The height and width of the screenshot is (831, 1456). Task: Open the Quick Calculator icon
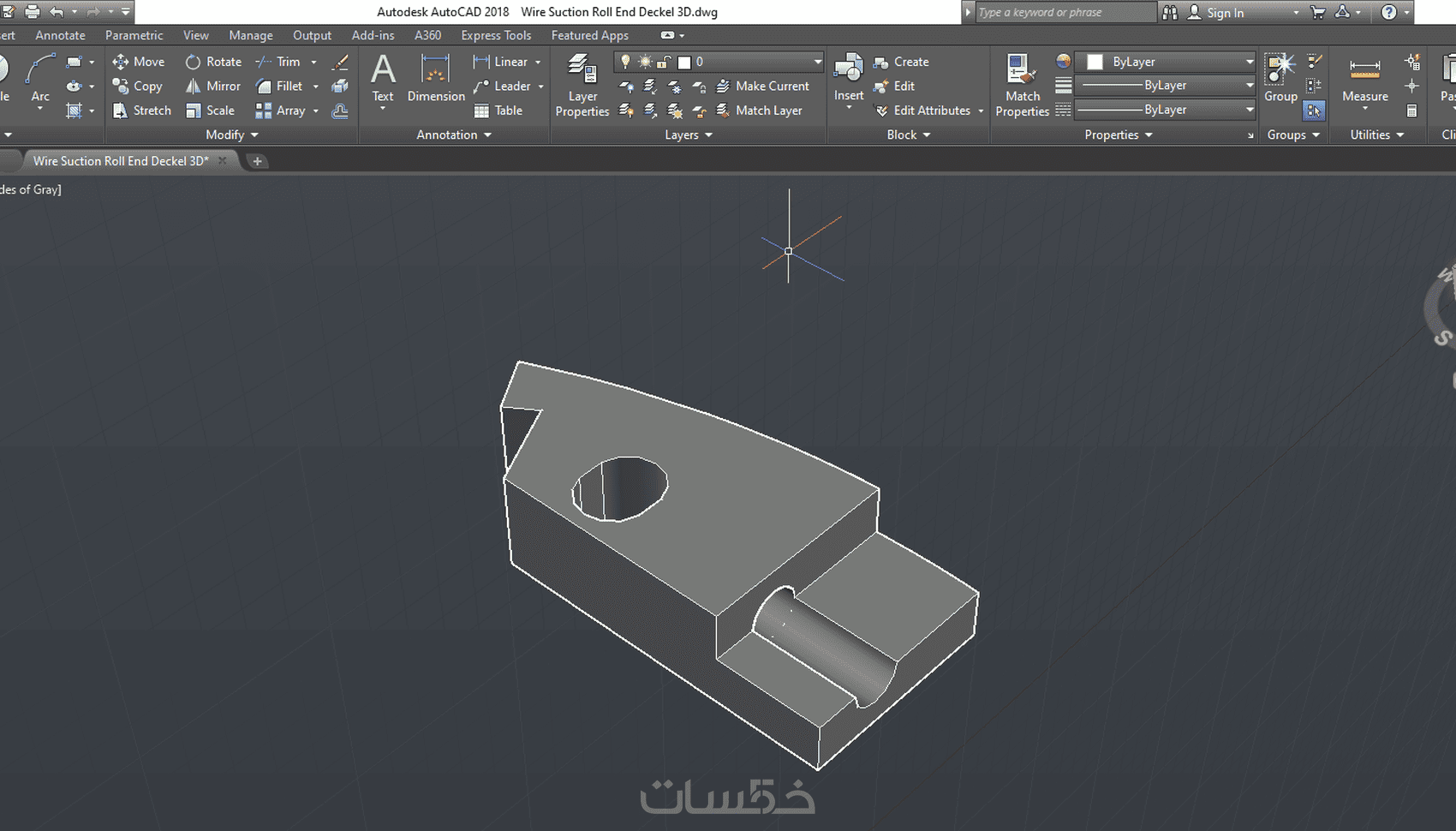[1411, 111]
